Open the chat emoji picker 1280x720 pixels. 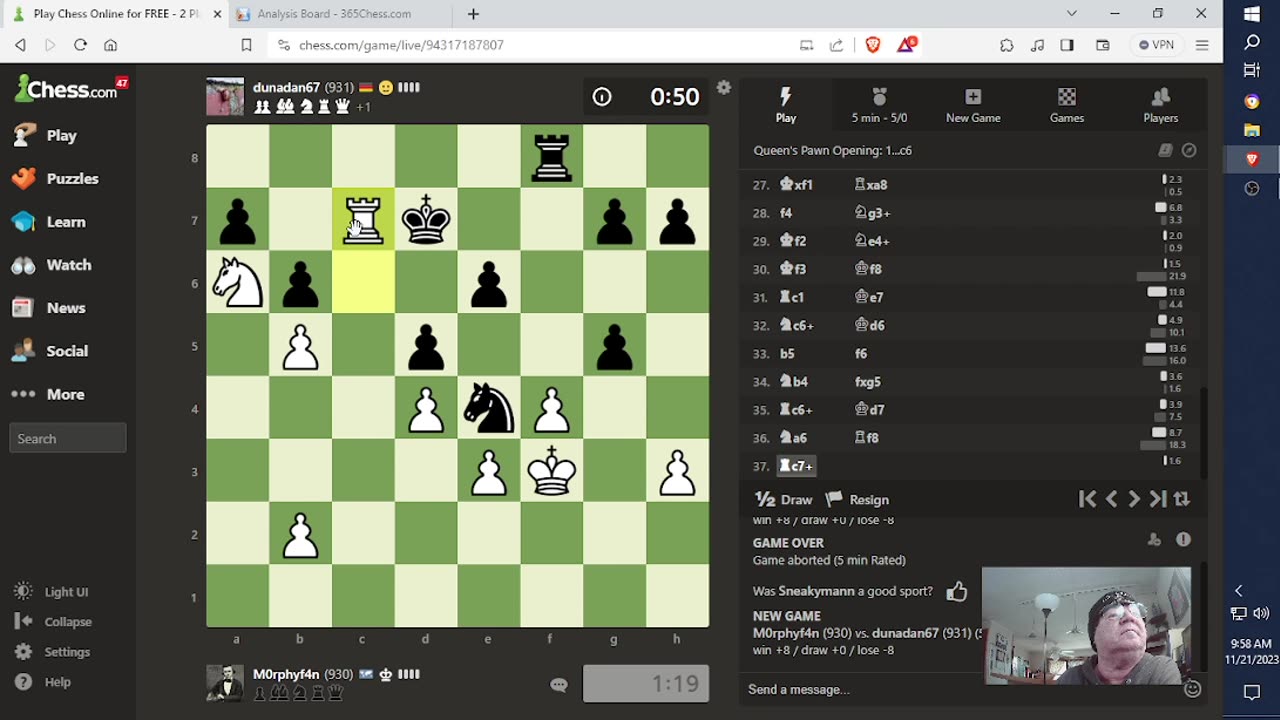pos(1192,689)
